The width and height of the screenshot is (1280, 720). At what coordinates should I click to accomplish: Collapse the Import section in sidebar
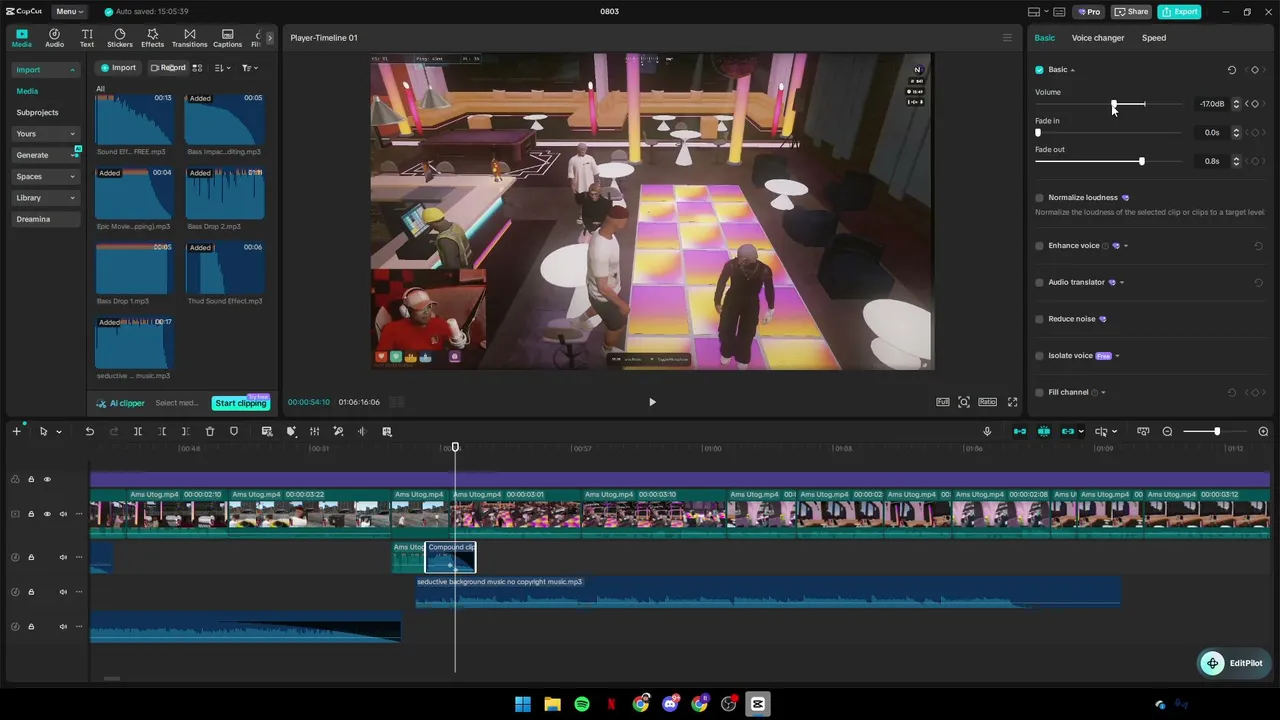[46, 69]
